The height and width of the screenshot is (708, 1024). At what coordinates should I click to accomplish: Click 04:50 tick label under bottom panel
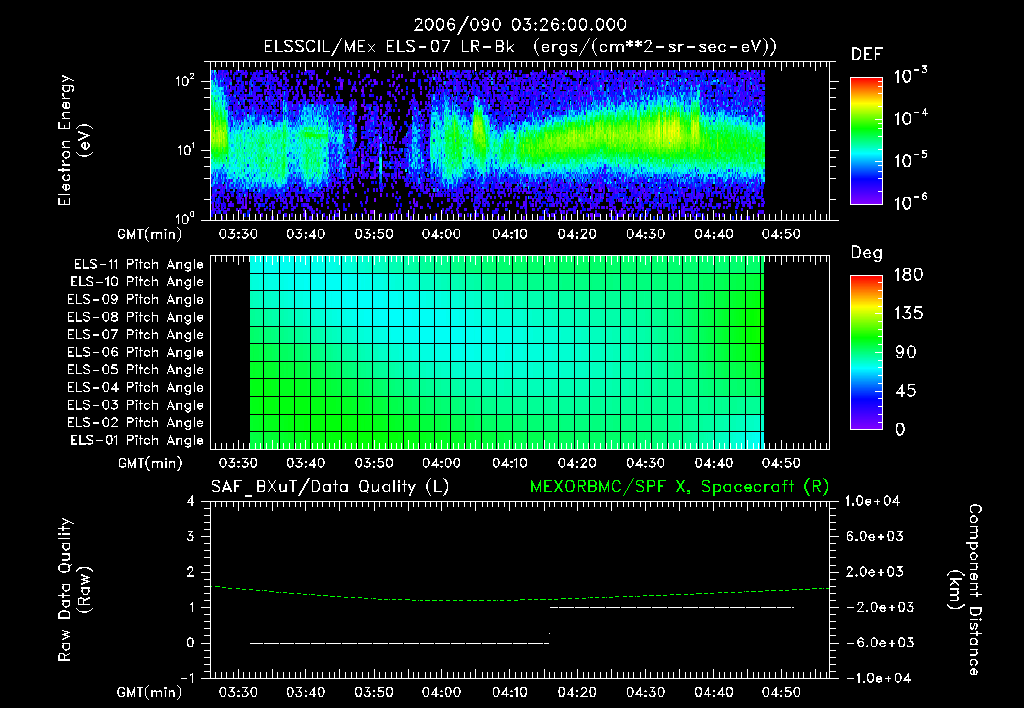pyautogui.click(x=781, y=693)
